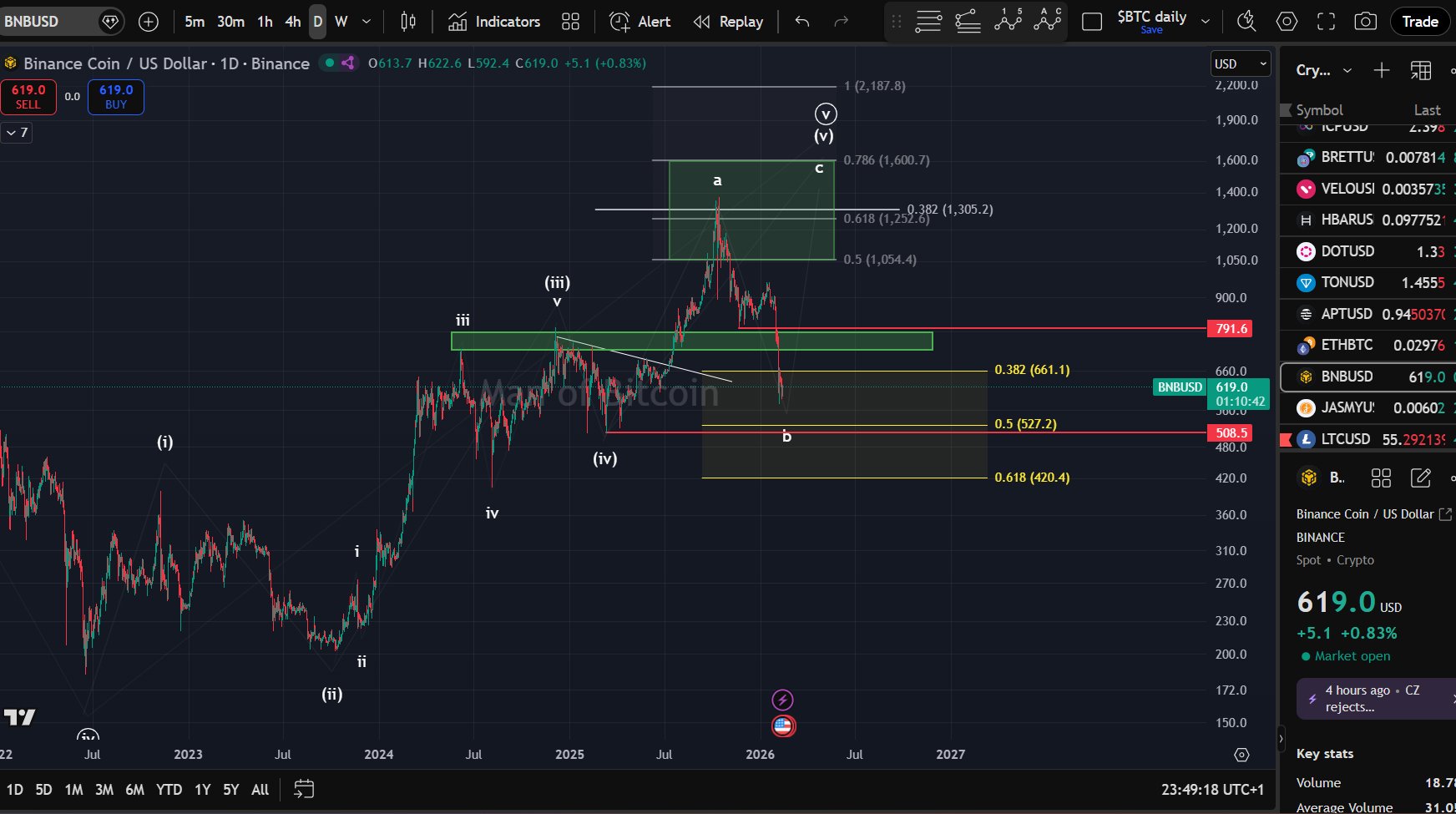The height and width of the screenshot is (814, 1456).
Task: Click the purple lightning news marker on chart
Action: (782, 700)
